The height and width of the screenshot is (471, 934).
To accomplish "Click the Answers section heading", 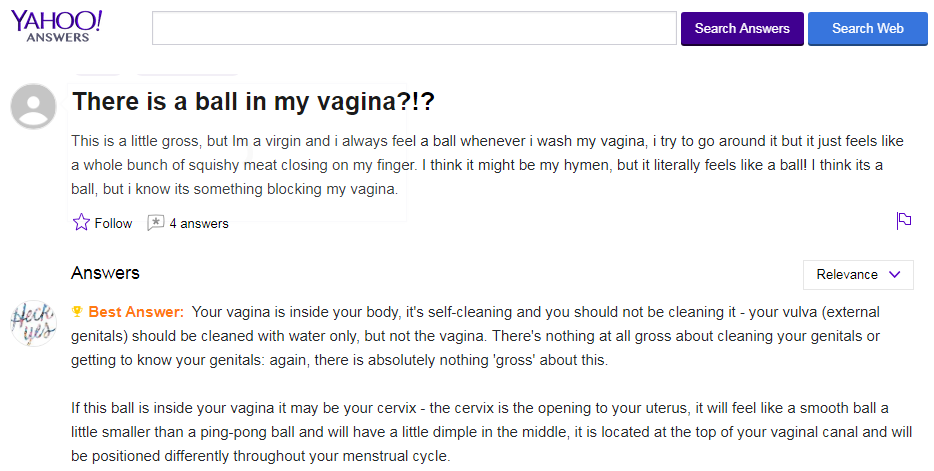I will pos(105,273).
